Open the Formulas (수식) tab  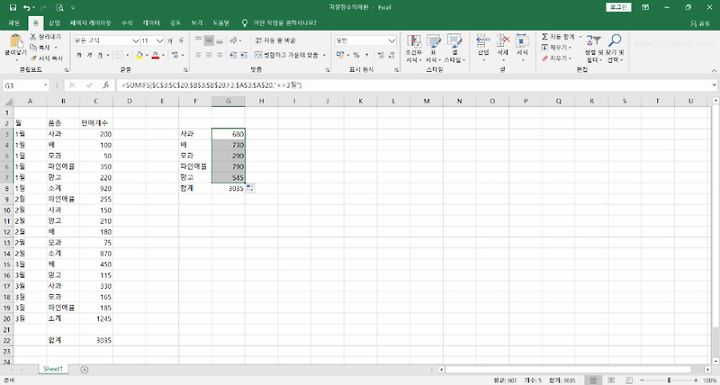[127, 23]
